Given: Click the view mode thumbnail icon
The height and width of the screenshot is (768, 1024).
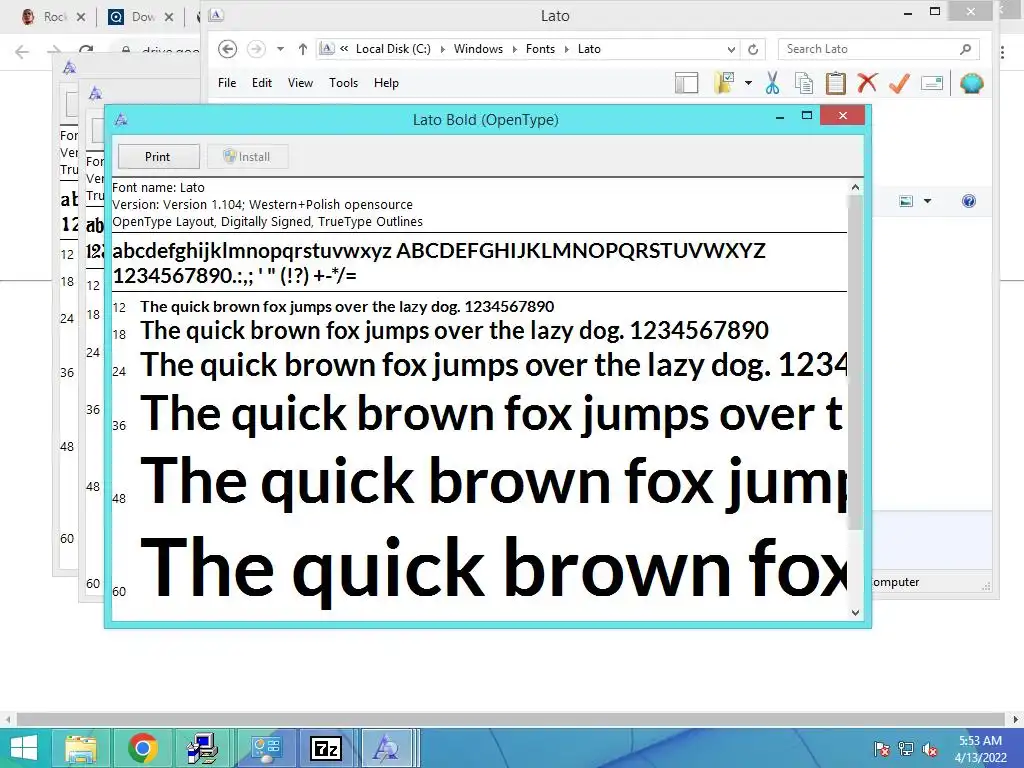Looking at the screenshot, I should click(x=906, y=201).
